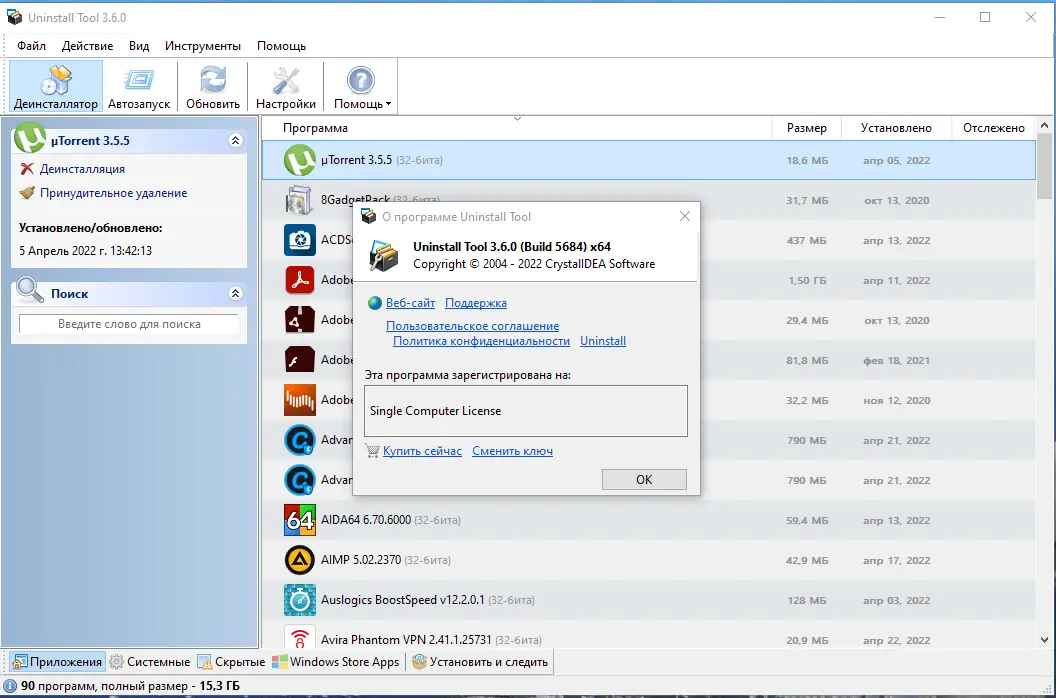Open the Помощь question mark icon

(360, 80)
